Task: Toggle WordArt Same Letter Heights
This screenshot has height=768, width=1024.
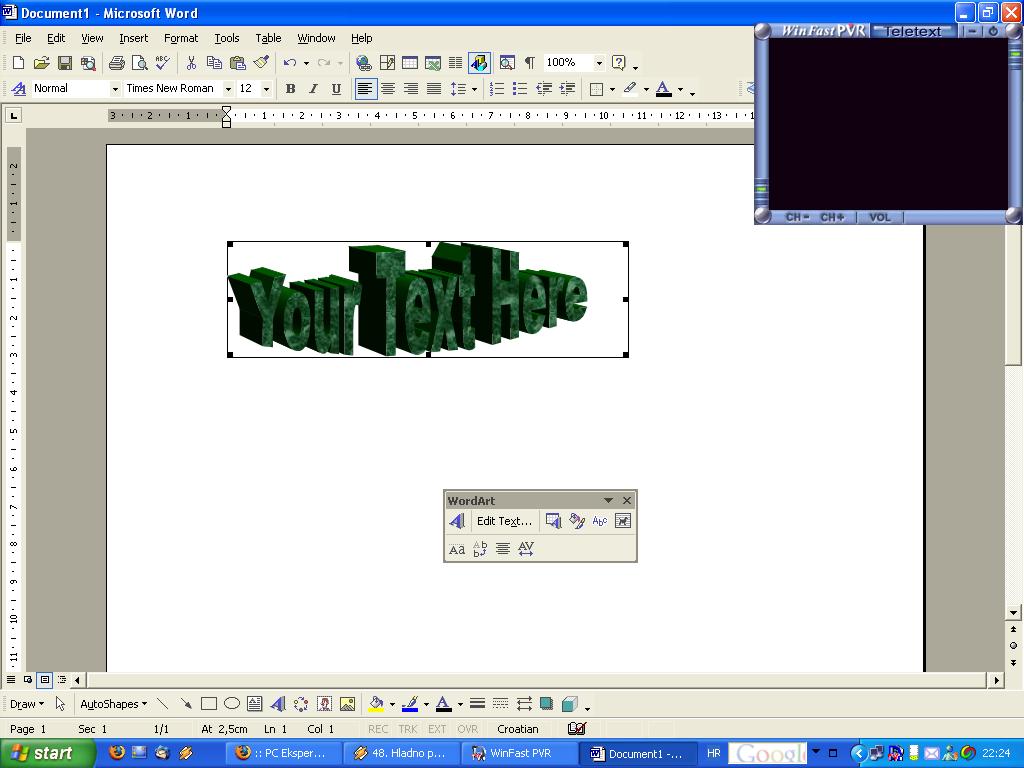Action: pos(457,549)
